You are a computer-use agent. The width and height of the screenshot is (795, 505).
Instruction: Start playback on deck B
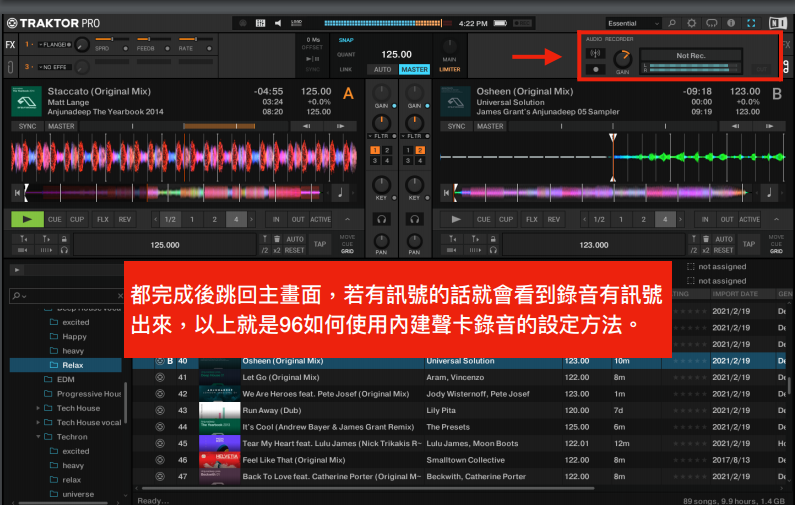coord(456,220)
